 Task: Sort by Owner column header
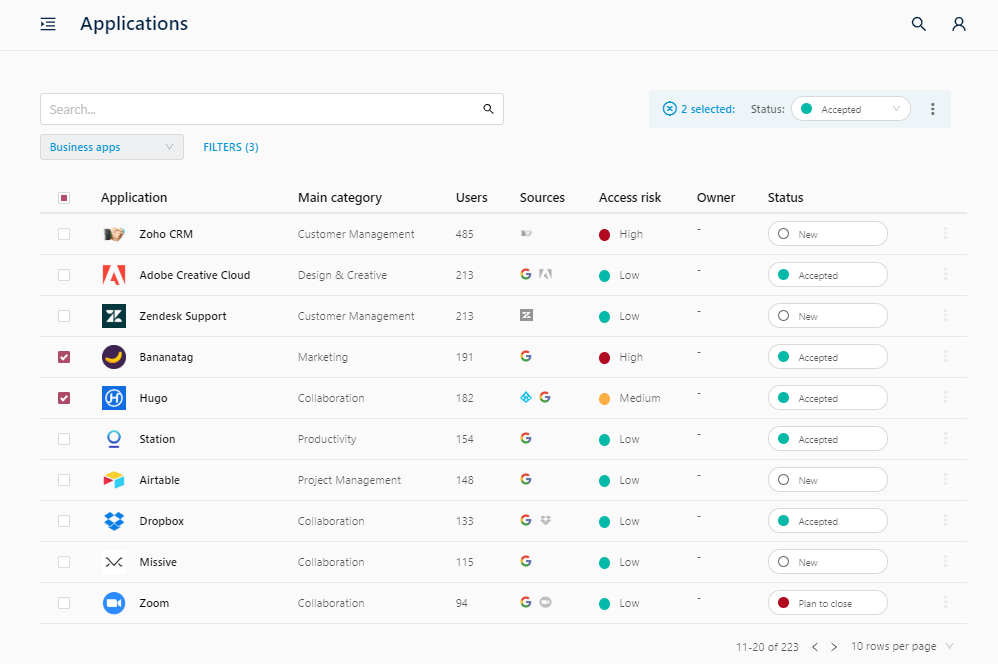coord(715,197)
